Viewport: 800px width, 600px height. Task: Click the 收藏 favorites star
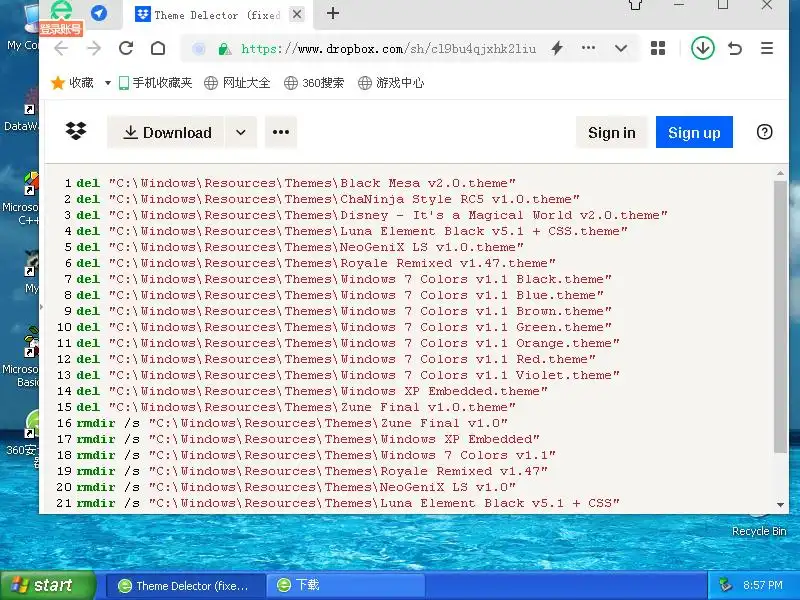58,83
